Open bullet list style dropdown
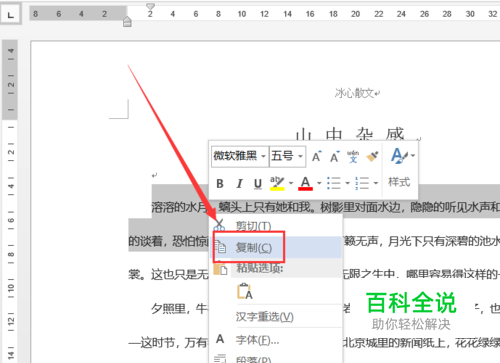The width and height of the screenshot is (500, 363). pos(347,183)
